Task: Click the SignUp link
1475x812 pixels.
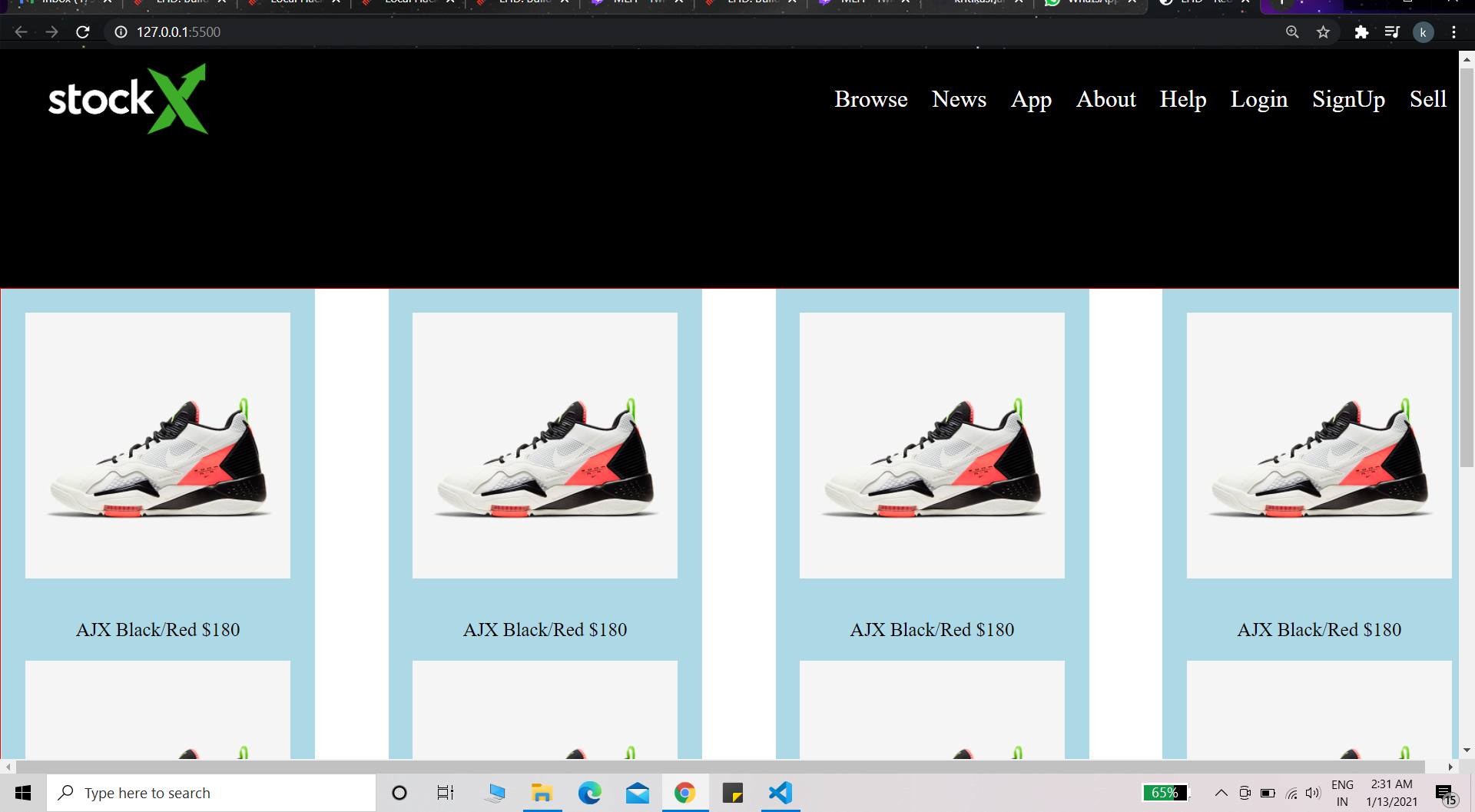Action: pos(1348,100)
